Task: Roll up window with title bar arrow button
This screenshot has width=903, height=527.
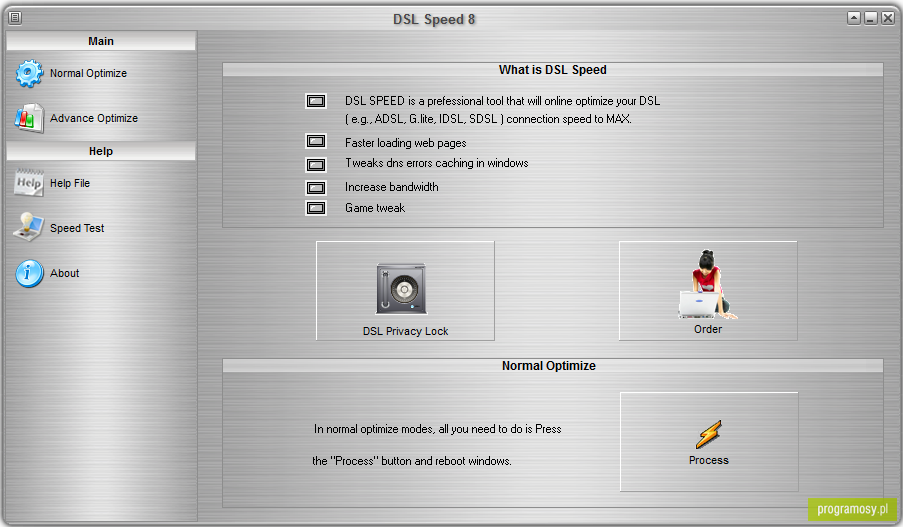Action: coord(854,18)
